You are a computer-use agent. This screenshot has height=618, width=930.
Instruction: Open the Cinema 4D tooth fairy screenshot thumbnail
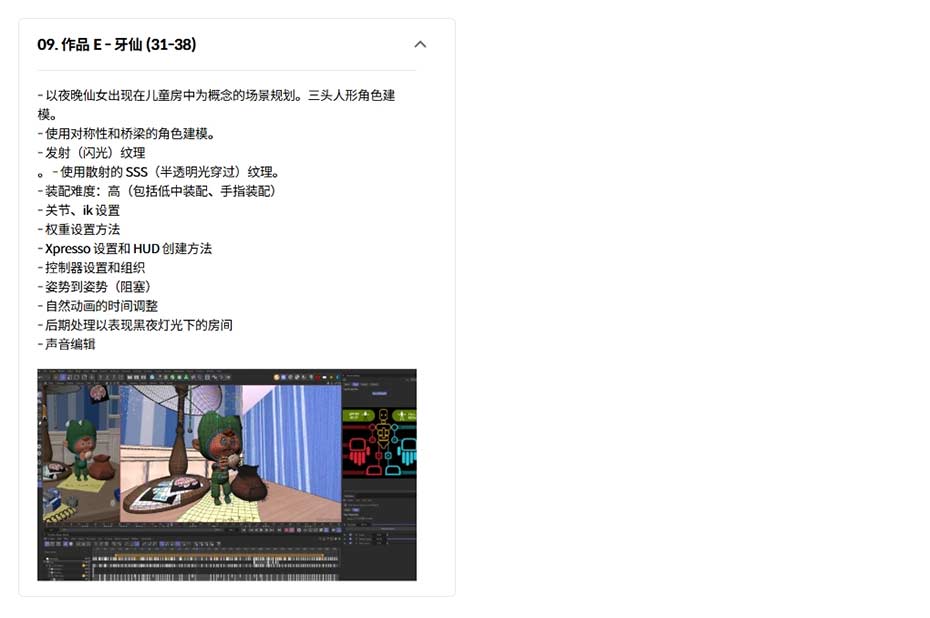227,474
